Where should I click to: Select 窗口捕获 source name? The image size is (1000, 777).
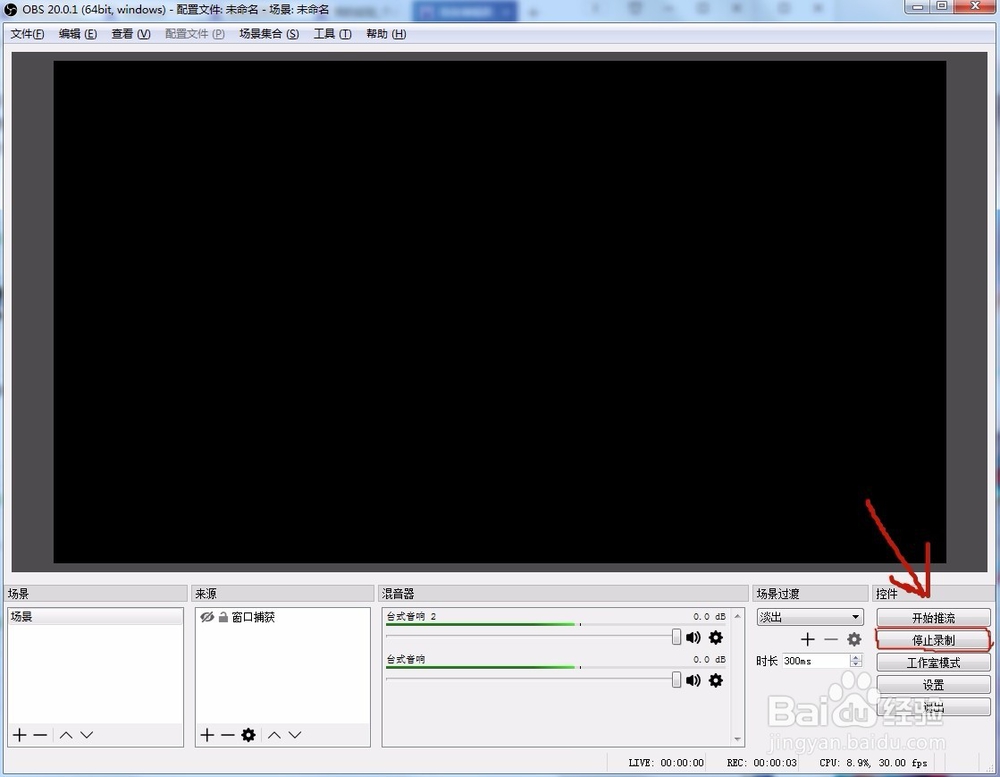point(253,617)
